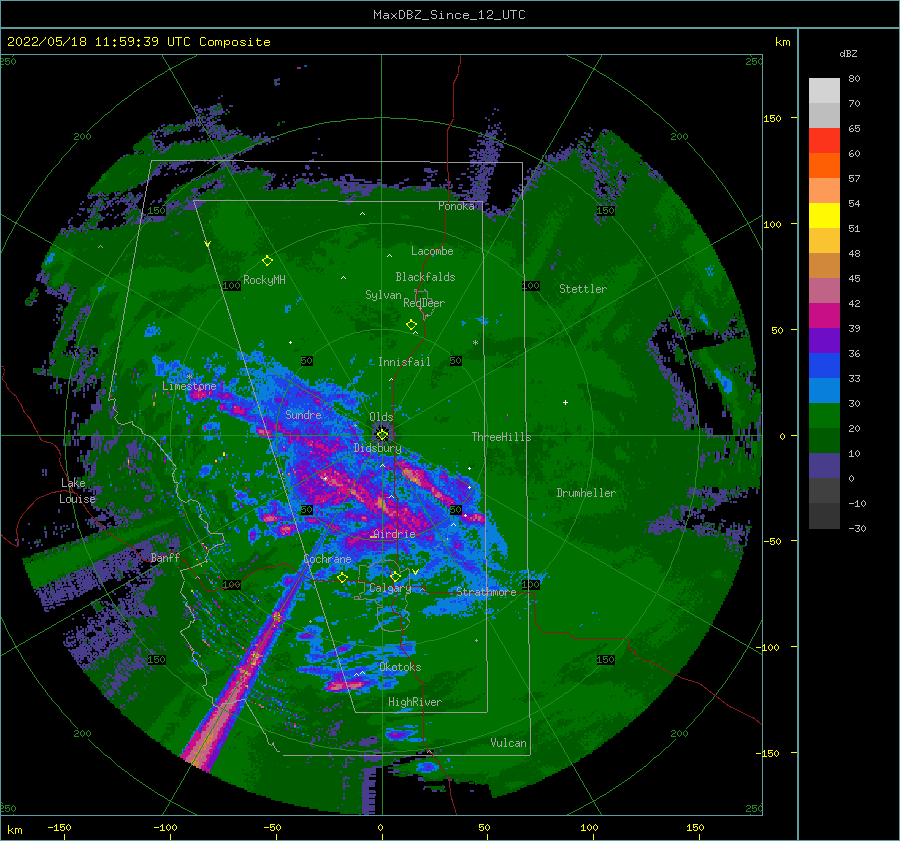Click the 150 tick on the bottom axis
The image size is (900, 841).
[x=695, y=827]
